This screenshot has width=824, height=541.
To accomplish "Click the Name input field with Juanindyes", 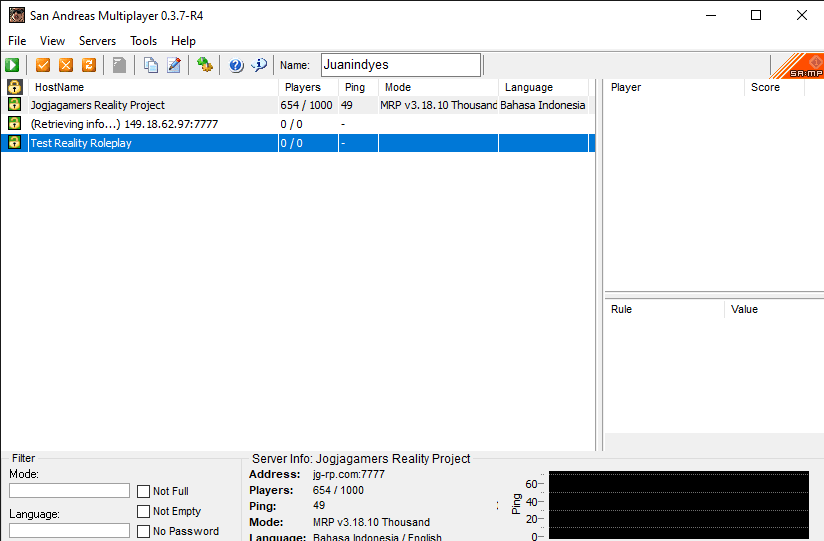I will click(401, 65).
